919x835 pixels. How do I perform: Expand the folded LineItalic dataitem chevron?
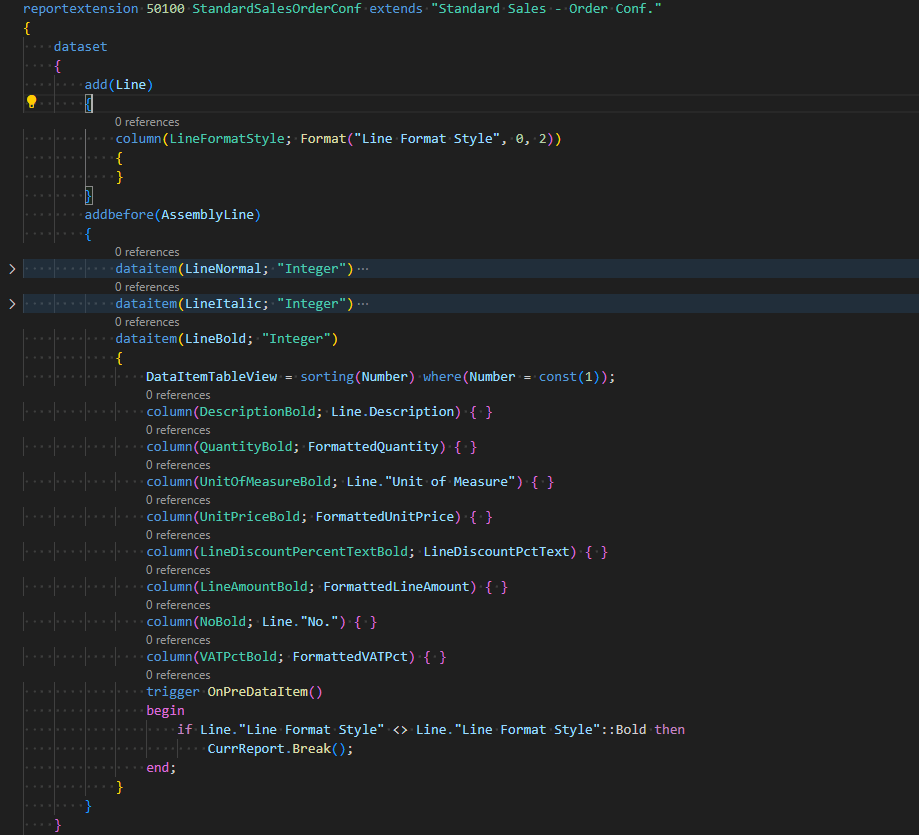point(12,304)
